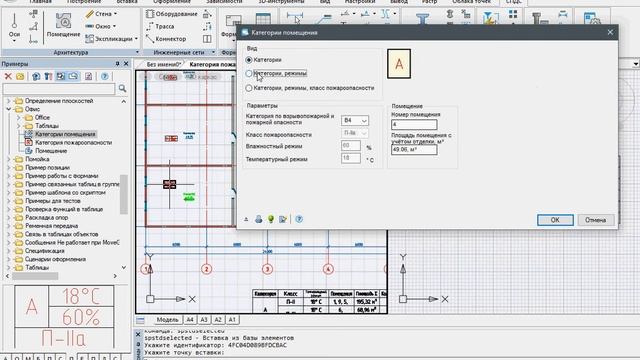
Task: Expand the Помойка folder
Action: (x=9, y=159)
